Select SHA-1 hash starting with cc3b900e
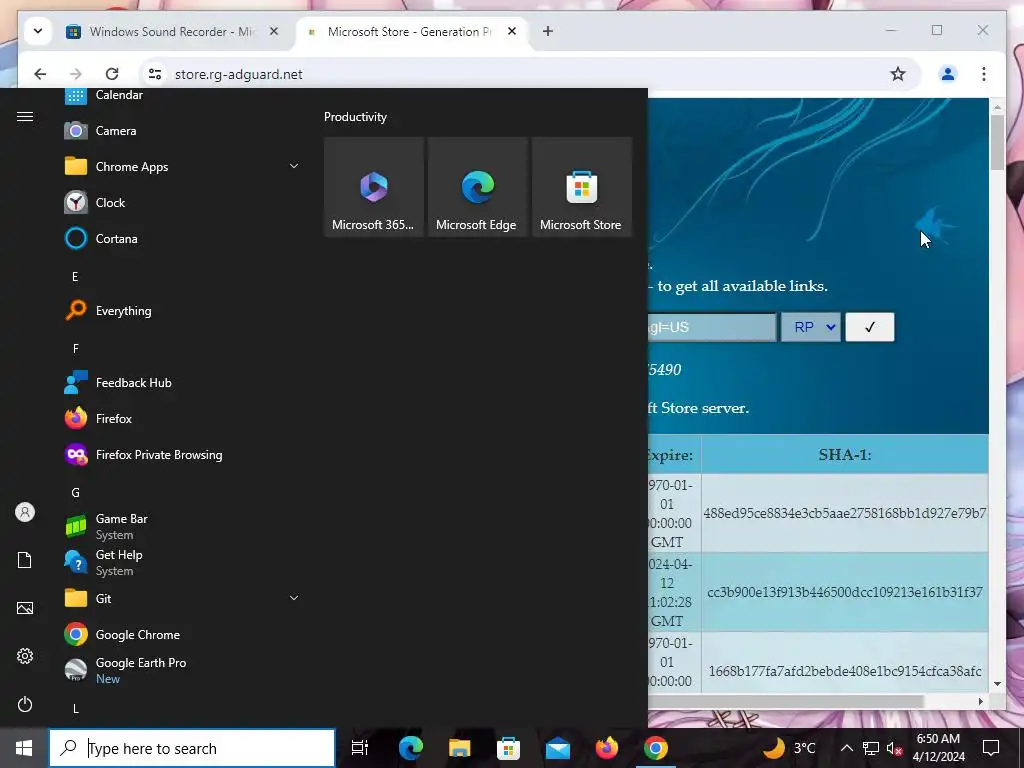 click(844, 592)
